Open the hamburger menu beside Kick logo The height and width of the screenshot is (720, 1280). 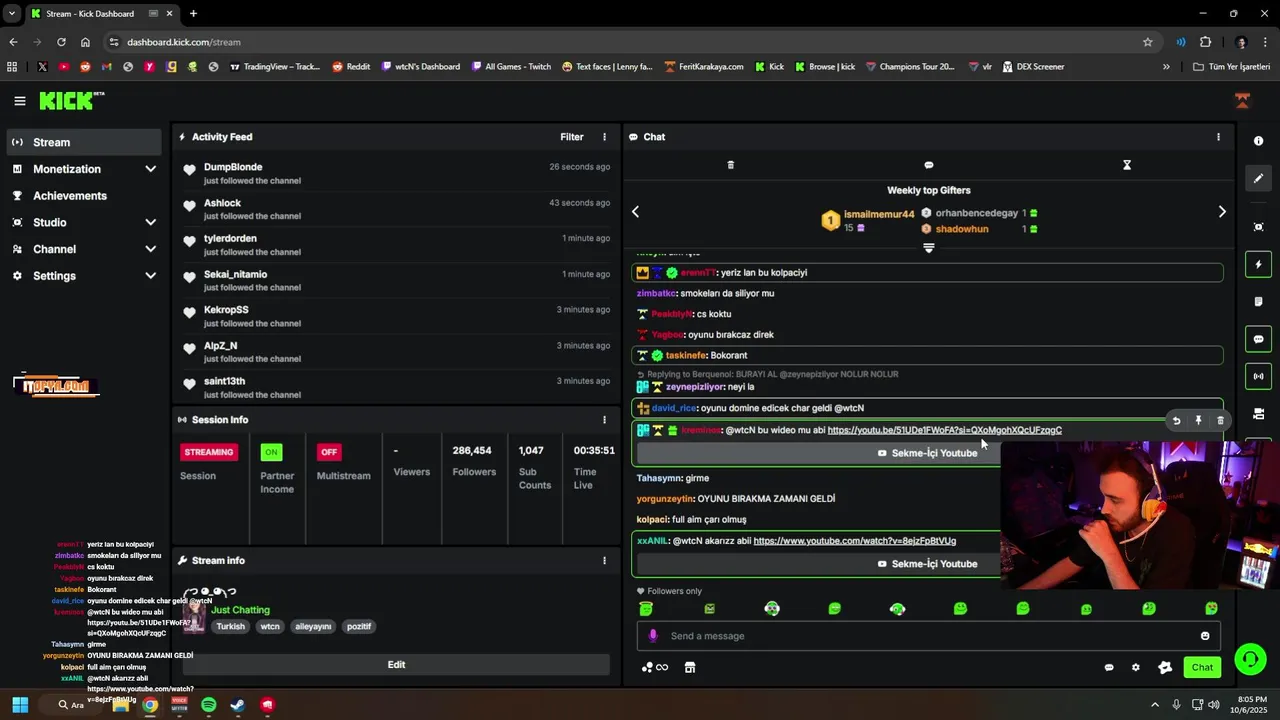(x=19, y=101)
